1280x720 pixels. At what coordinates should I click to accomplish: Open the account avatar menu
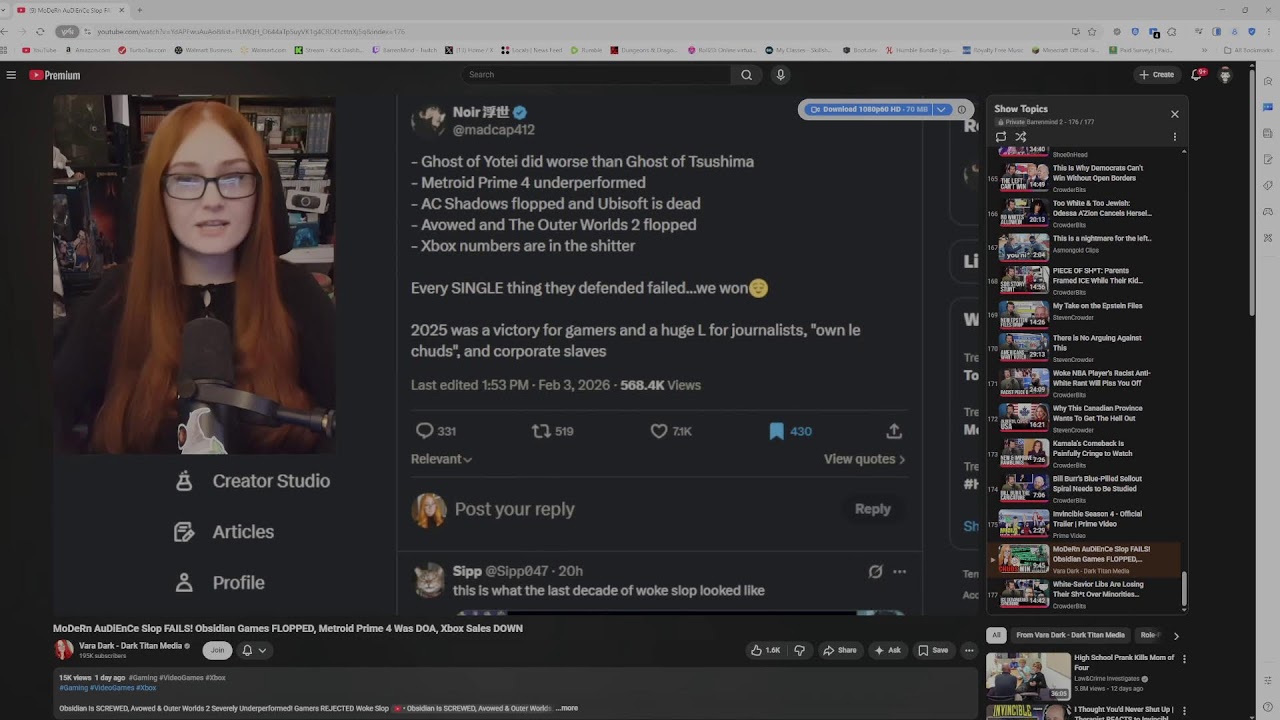[x=1225, y=75]
